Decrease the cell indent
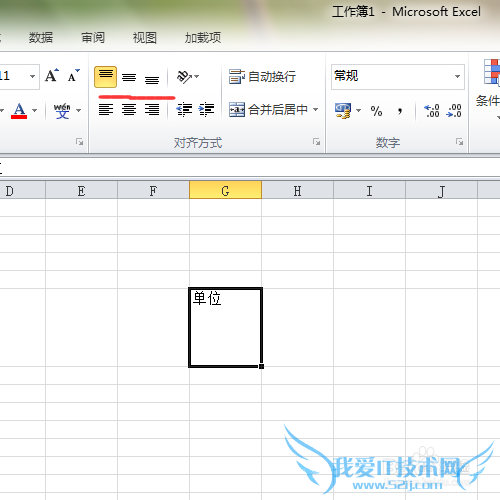 click(x=184, y=109)
